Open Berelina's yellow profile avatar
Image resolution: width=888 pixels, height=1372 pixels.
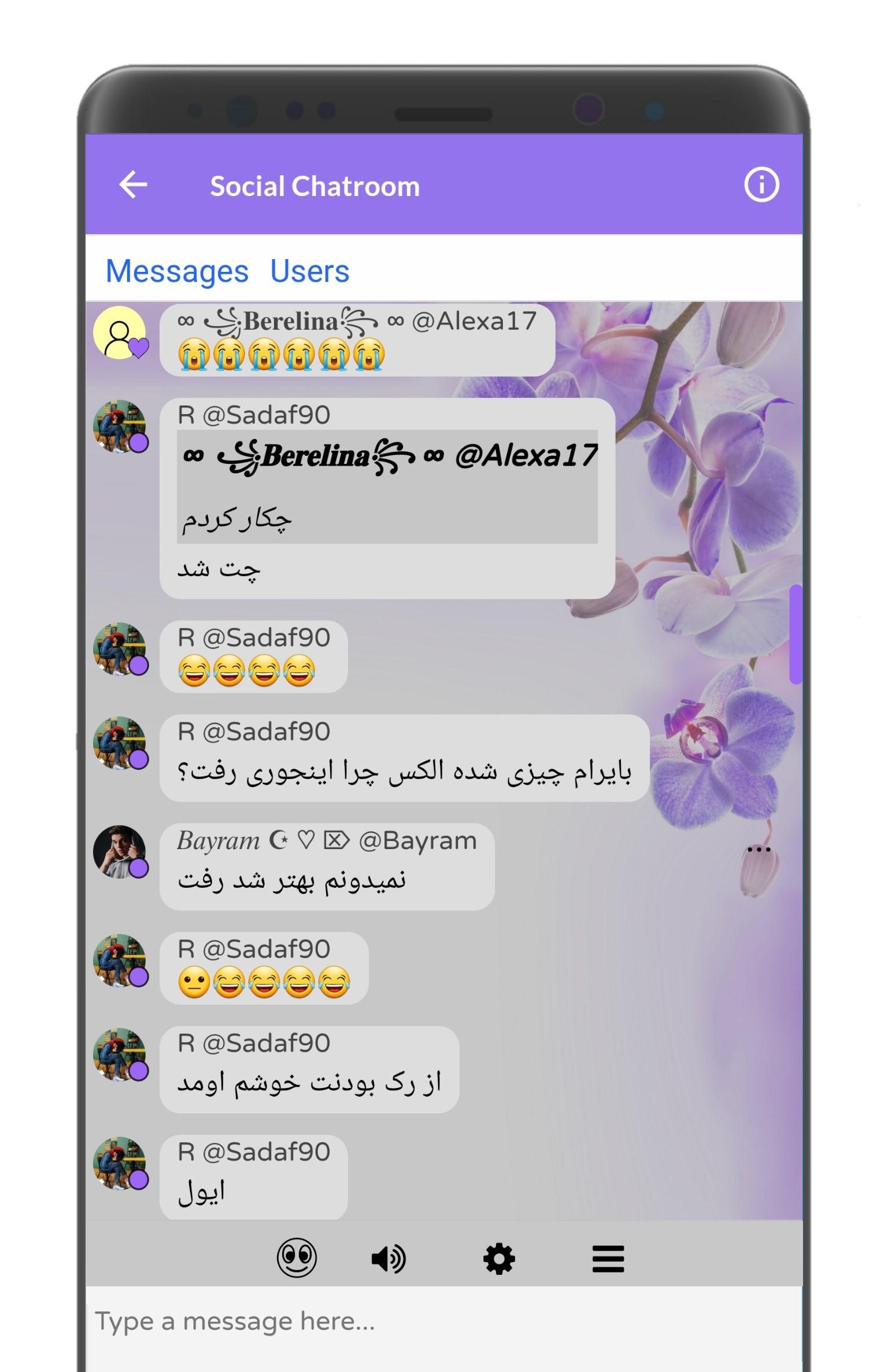tap(120, 333)
